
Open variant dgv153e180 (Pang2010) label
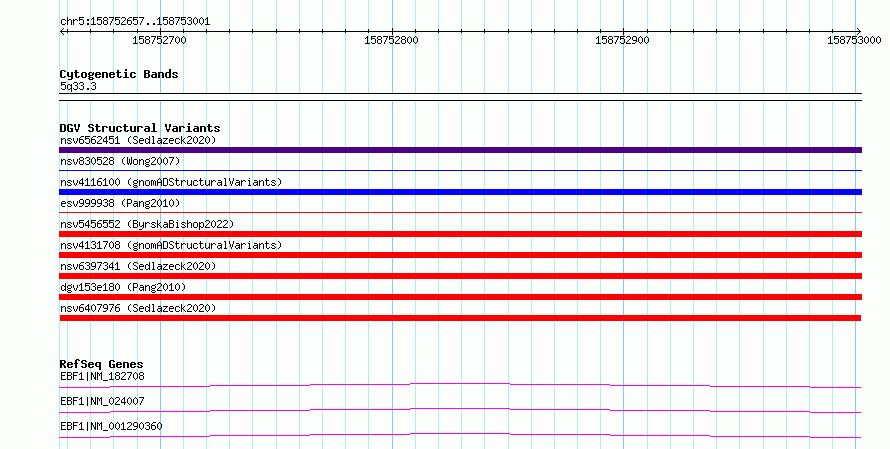coord(123,287)
